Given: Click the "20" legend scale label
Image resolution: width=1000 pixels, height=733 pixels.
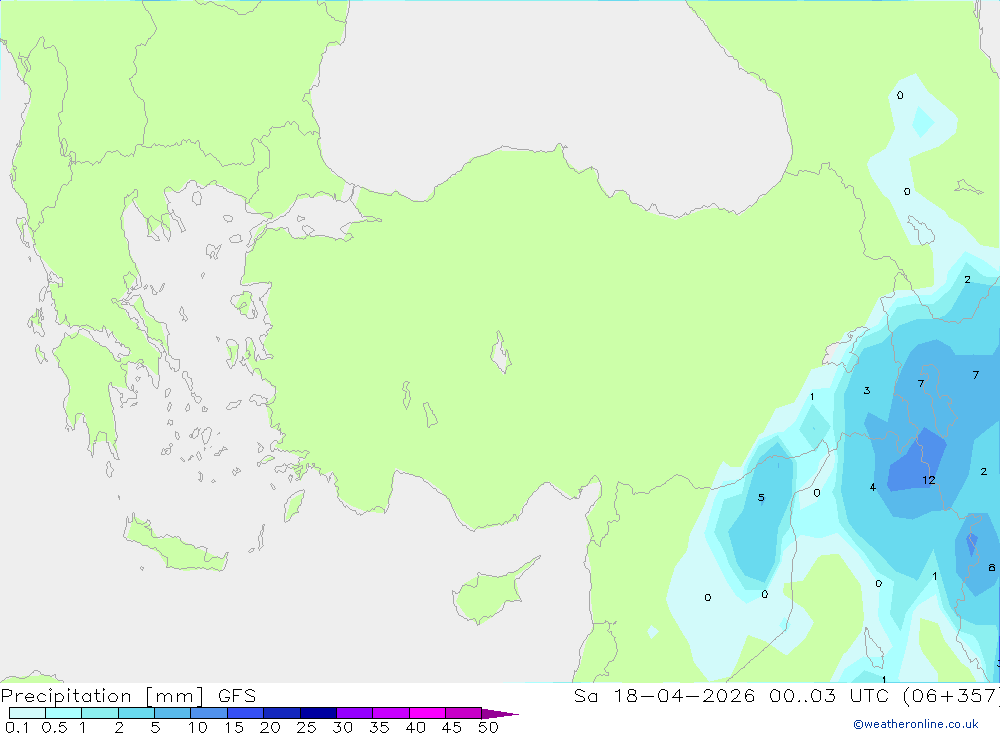Looking at the screenshot, I should pyautogui.click(x=270, y=727).
